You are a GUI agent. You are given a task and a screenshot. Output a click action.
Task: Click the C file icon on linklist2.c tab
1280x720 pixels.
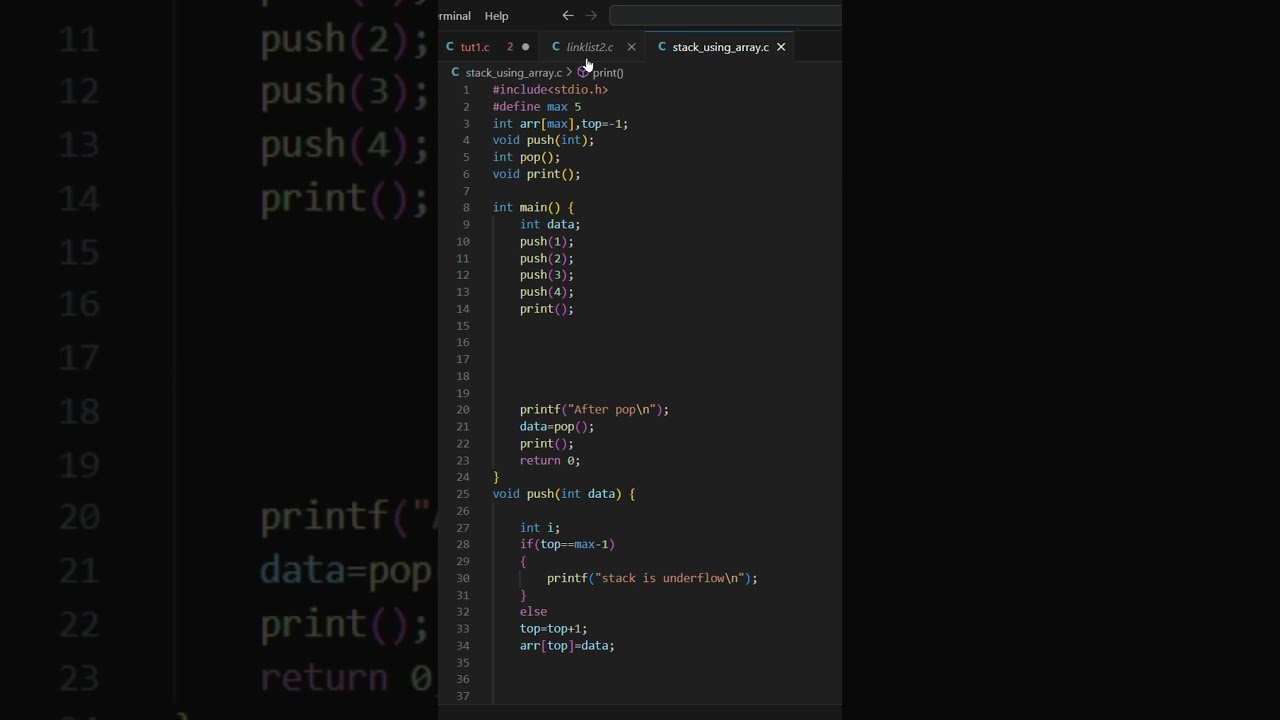[556, 47]
